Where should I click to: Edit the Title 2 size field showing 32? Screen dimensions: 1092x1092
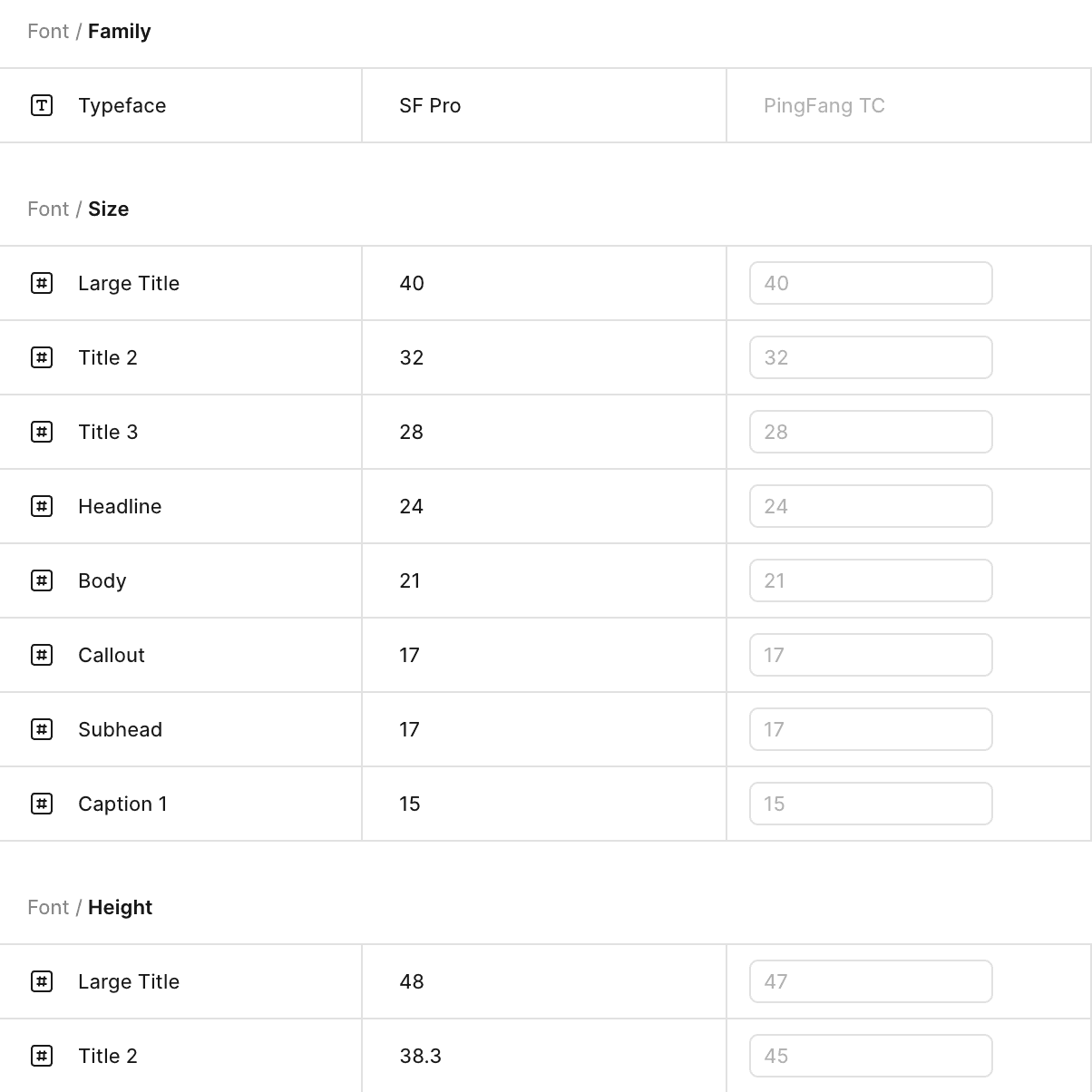(871, 357)
